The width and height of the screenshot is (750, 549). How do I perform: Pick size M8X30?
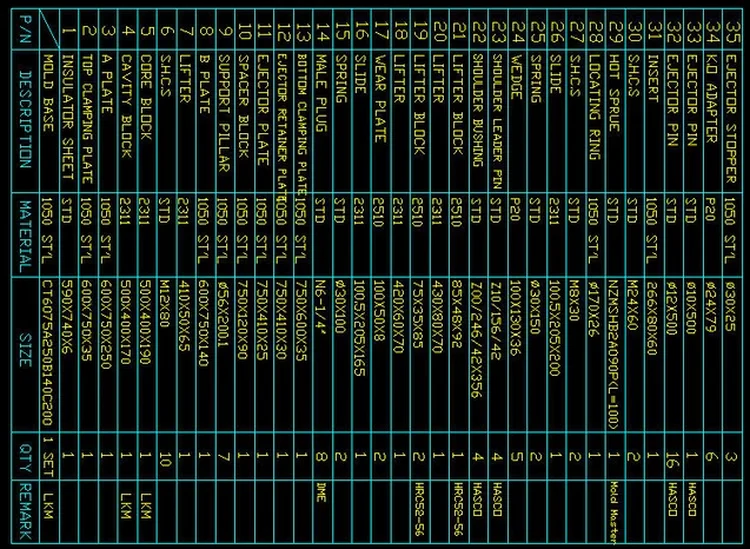coord(575,300)
